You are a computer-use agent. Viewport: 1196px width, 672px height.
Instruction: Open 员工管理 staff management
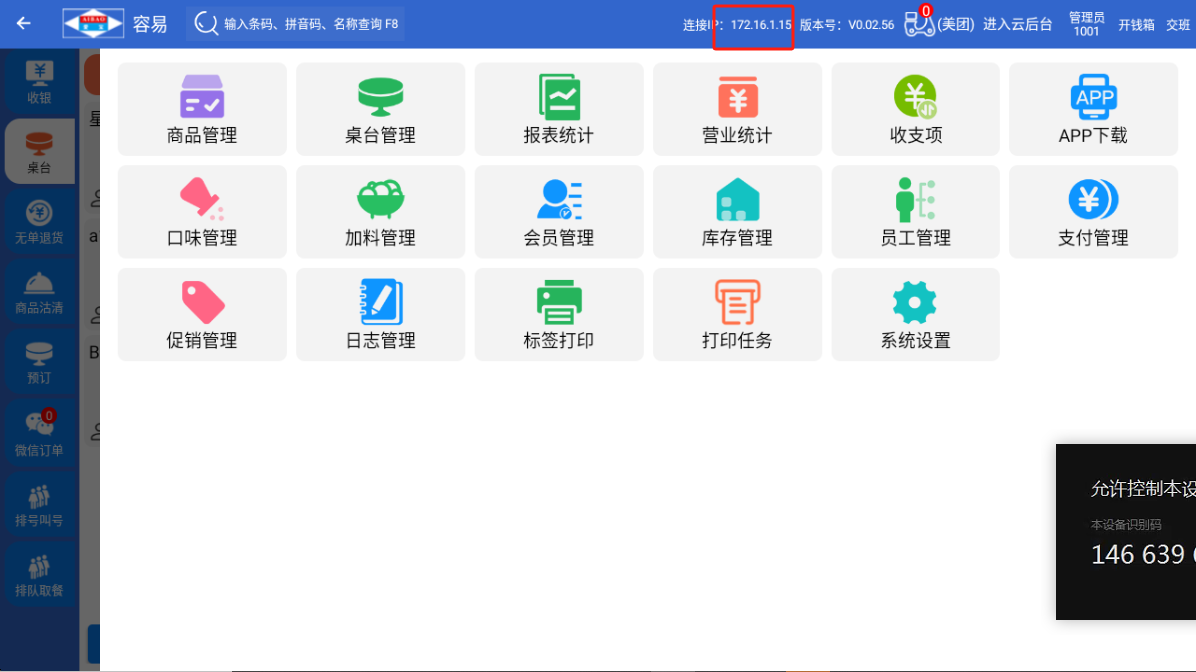(x=915, y=212)
